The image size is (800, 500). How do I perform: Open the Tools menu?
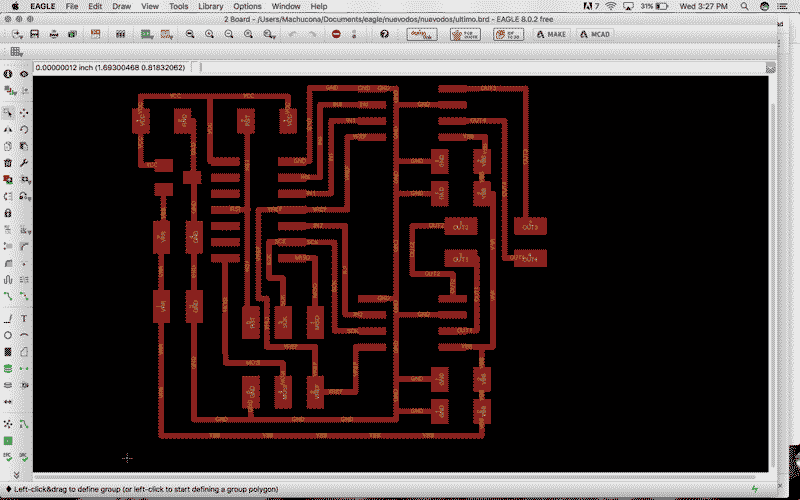pyautogui.click(x=179, y=6)
